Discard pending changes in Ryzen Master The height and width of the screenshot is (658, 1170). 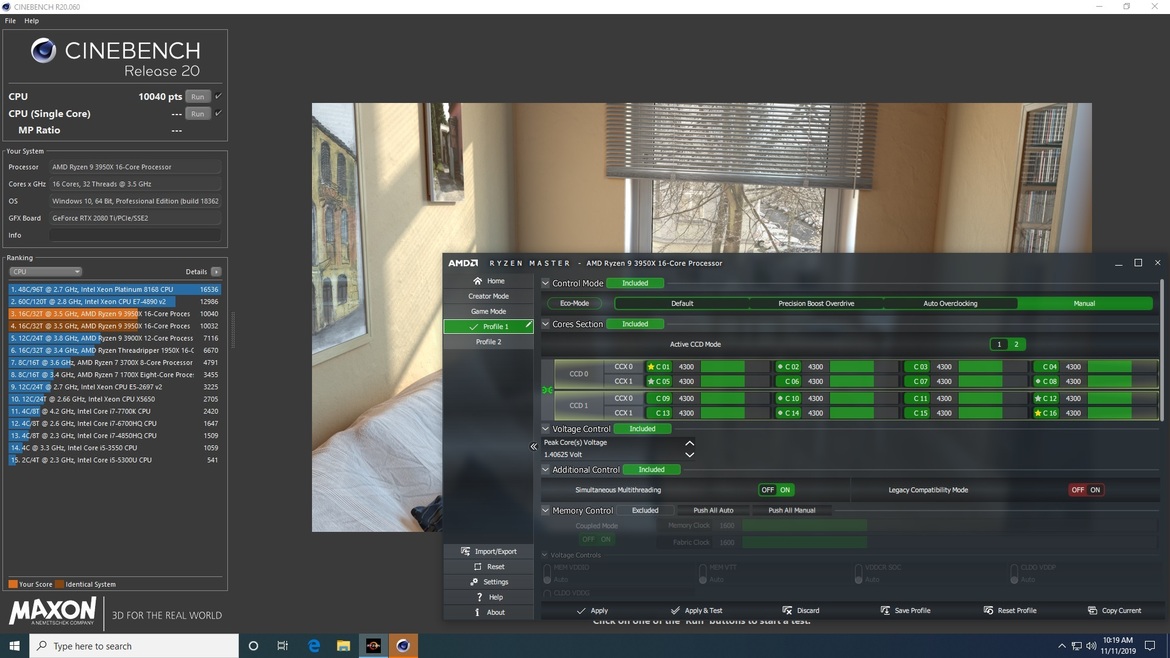pos(801,610)
